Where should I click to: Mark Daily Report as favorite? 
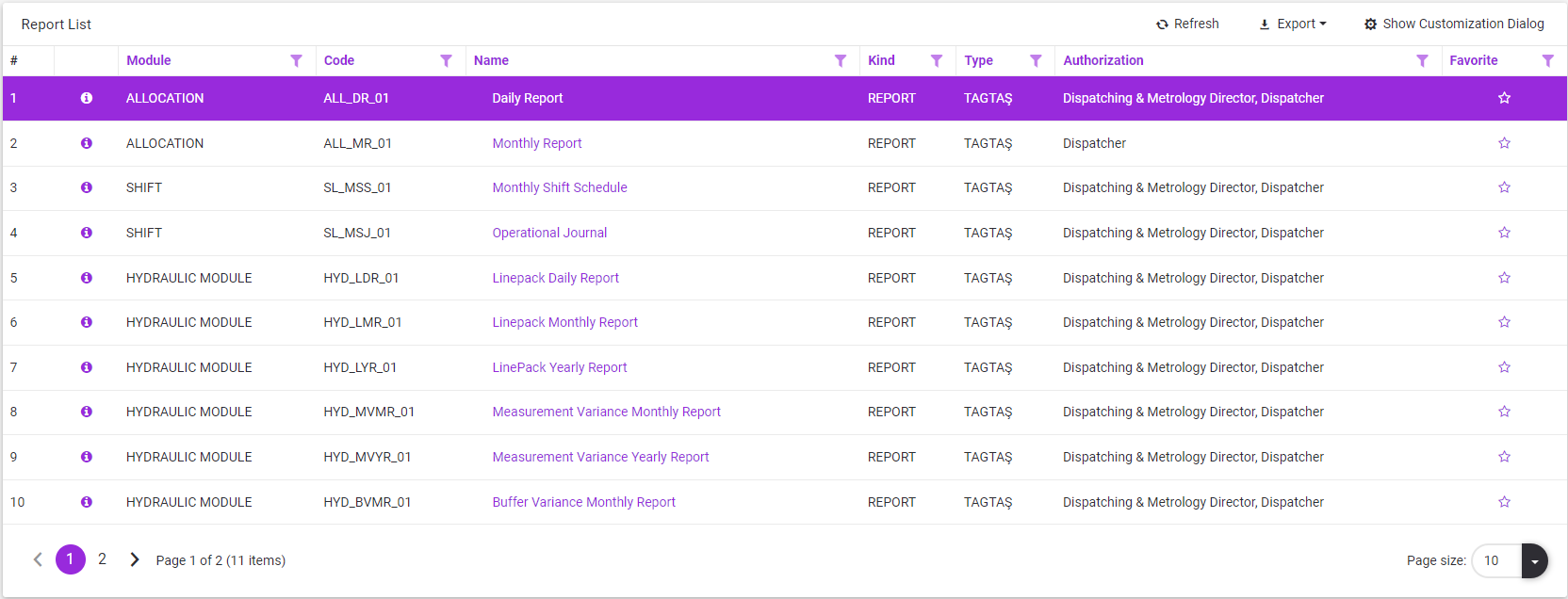coord(1504,98)
